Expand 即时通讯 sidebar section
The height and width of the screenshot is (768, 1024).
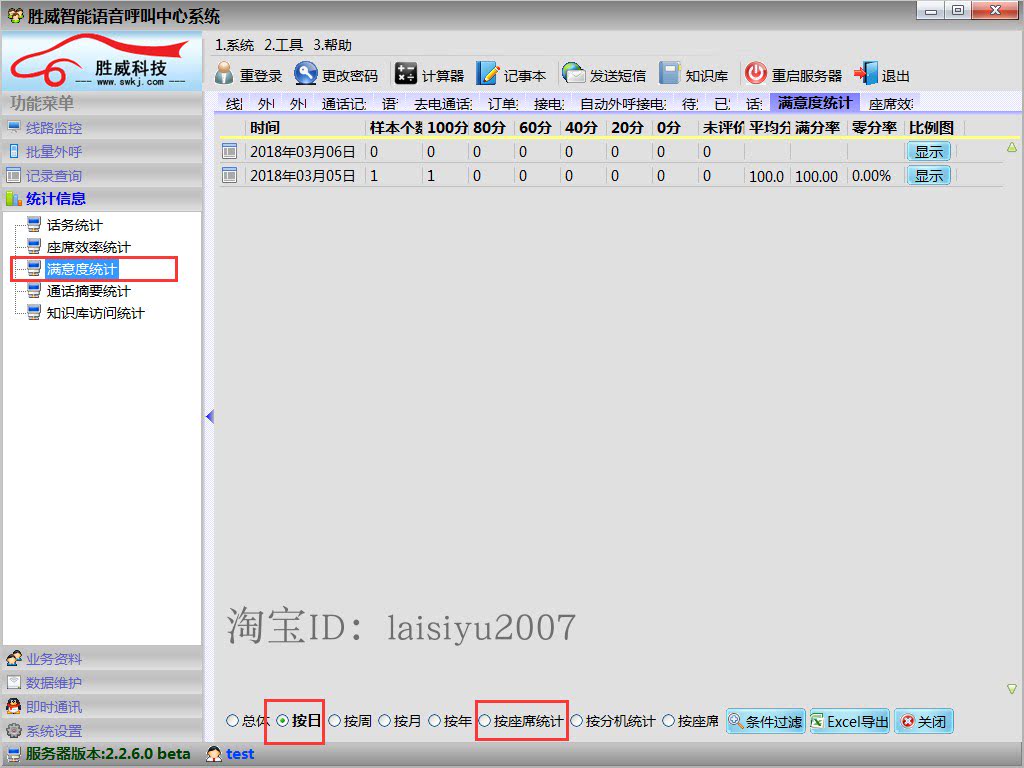[101, 707]
